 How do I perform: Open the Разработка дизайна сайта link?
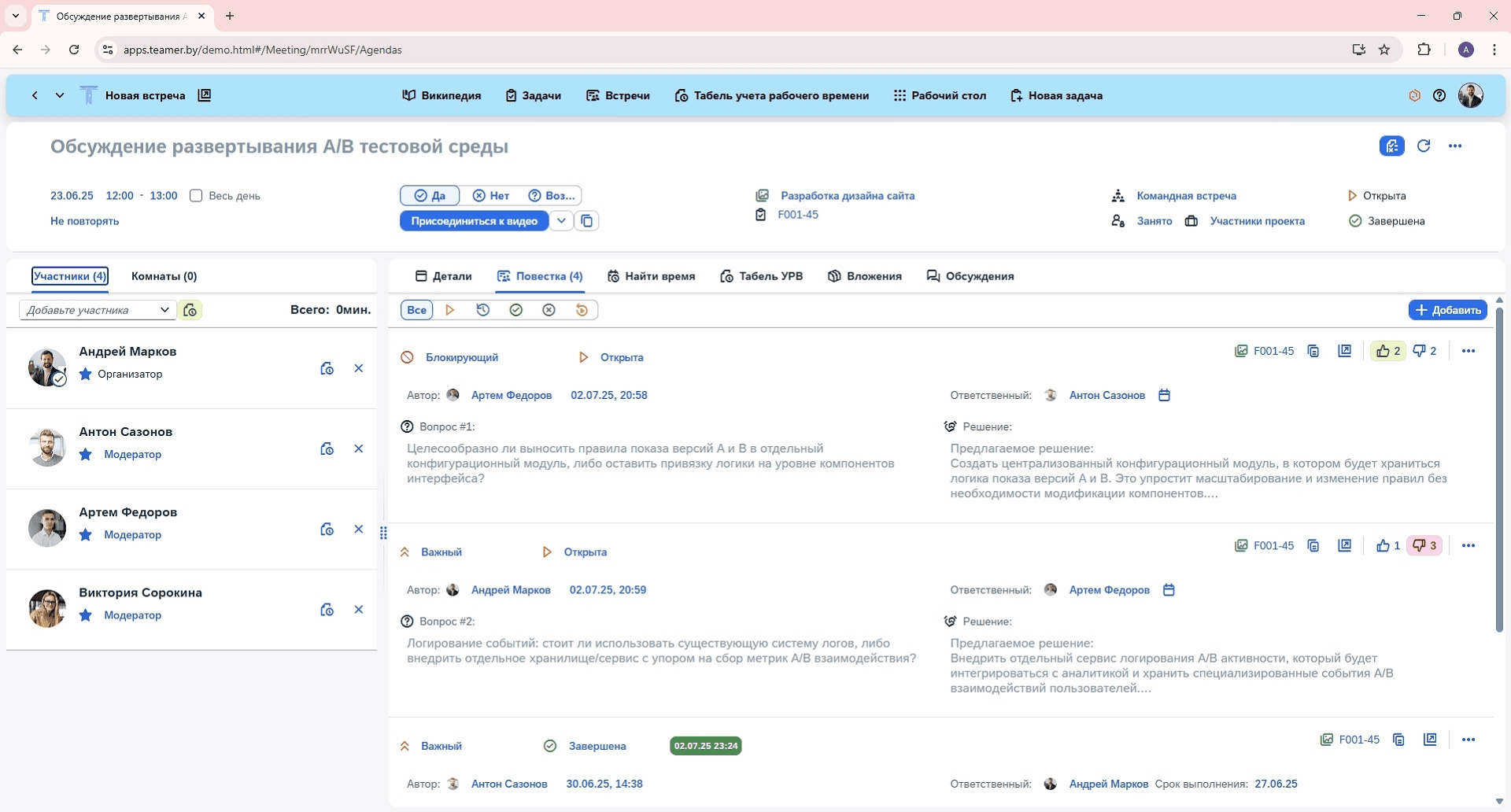pyautogui.click(x=848, y=196)
